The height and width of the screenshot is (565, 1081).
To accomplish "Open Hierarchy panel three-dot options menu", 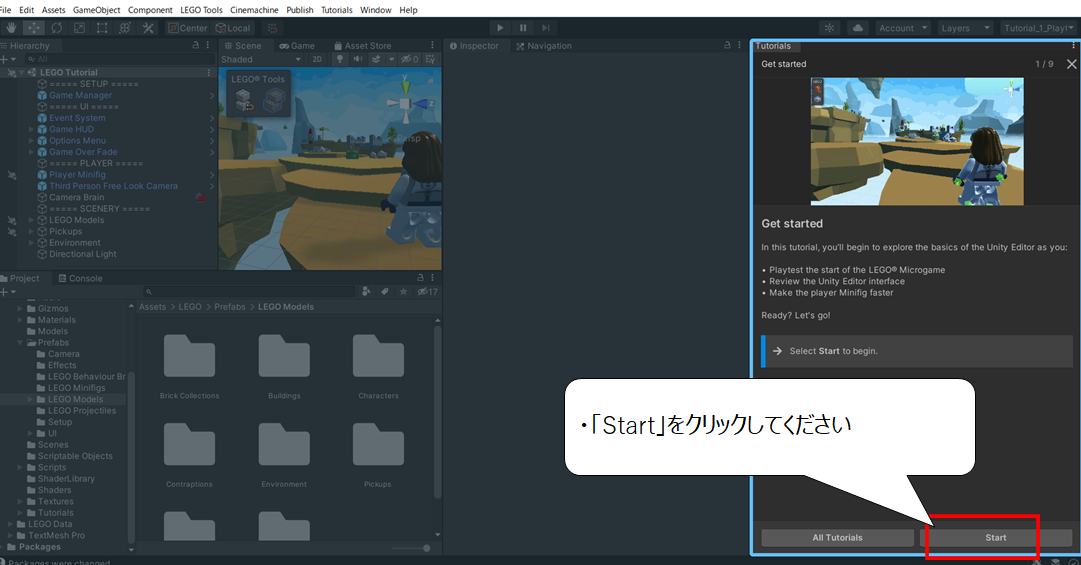I will [x=208, y=45].
